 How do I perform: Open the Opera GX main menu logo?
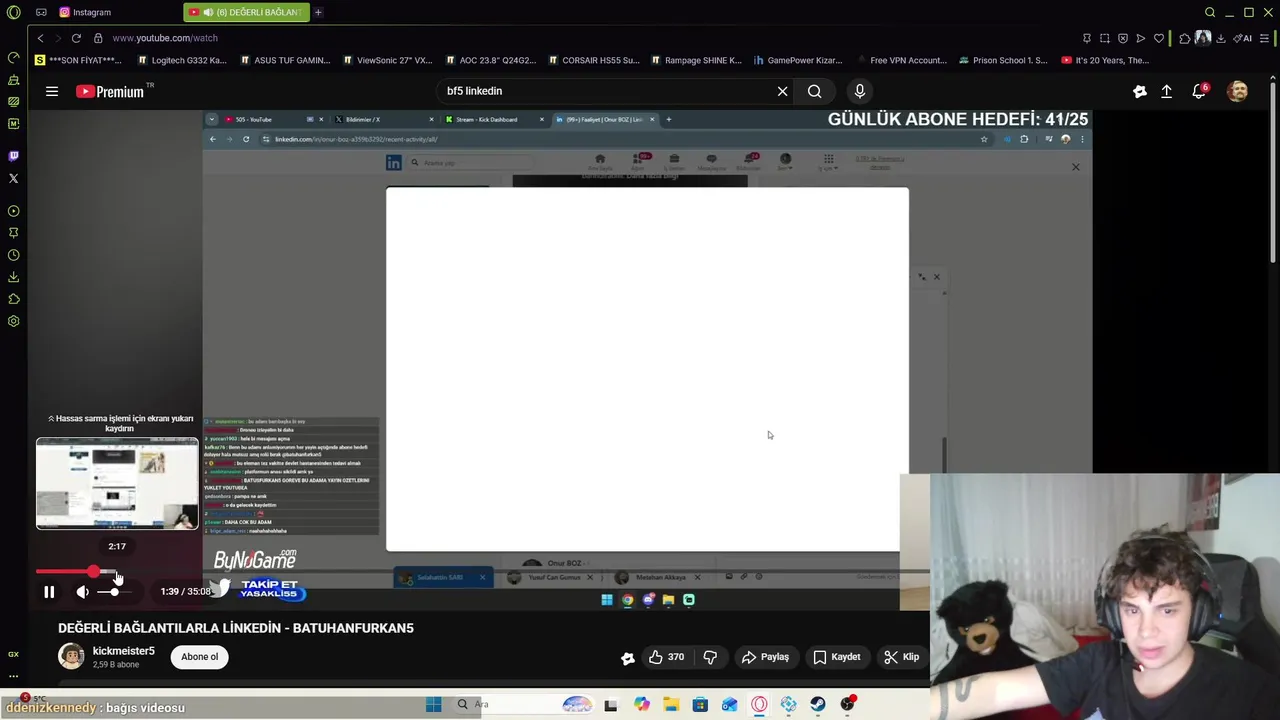[x=13, y=12]
